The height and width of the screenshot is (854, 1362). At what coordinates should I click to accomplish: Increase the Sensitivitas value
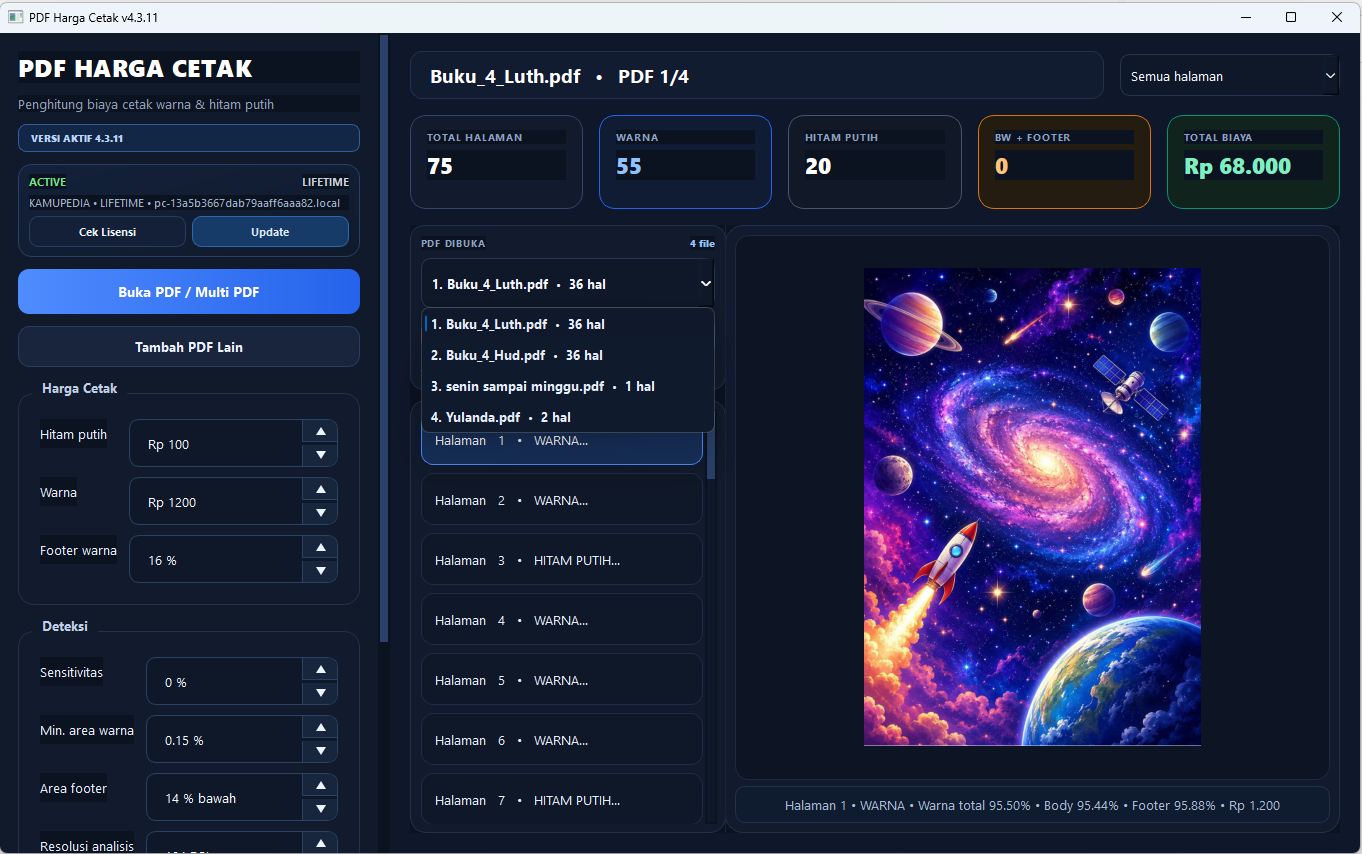point(320,670)
